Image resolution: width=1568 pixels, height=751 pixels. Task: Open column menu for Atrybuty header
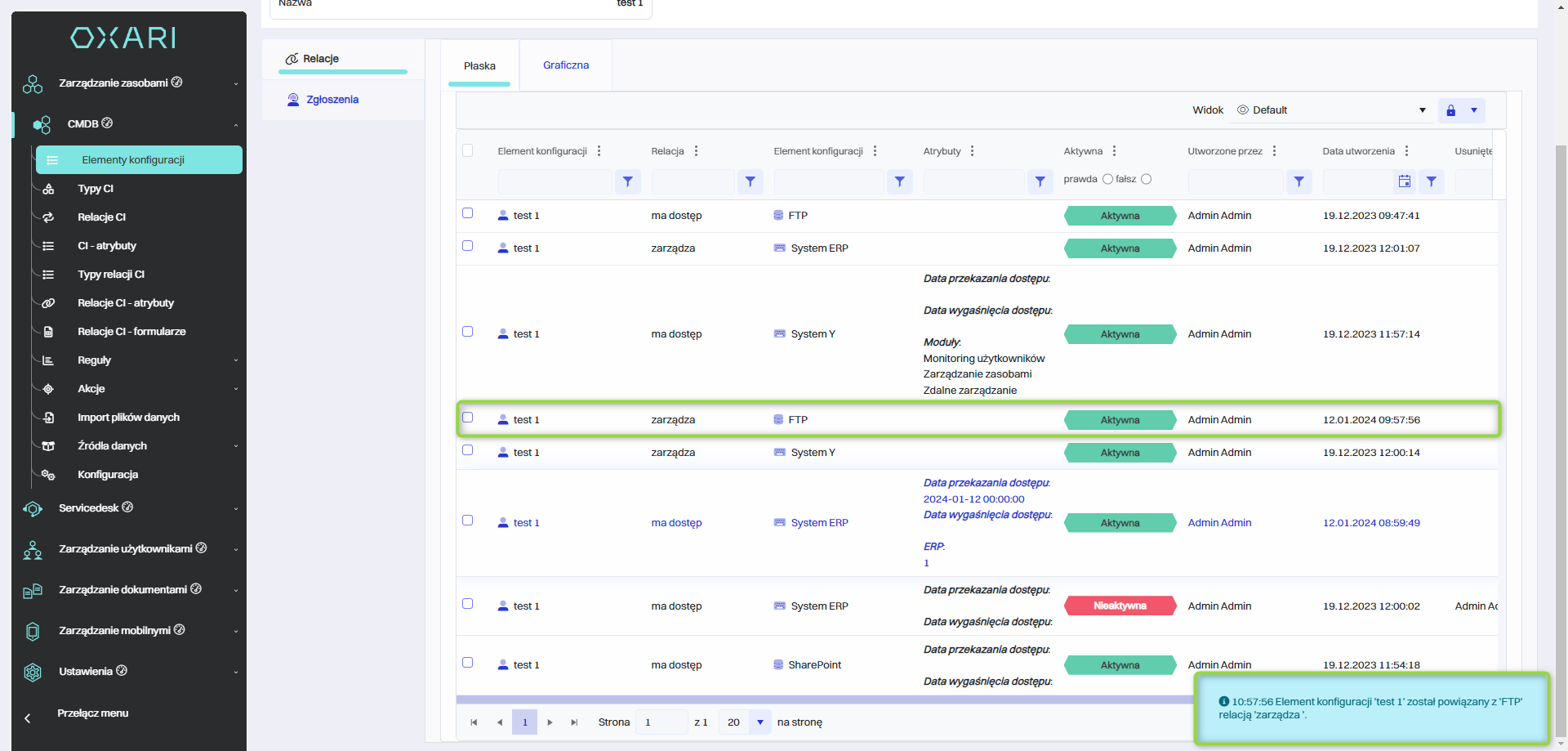pos(972,151)
